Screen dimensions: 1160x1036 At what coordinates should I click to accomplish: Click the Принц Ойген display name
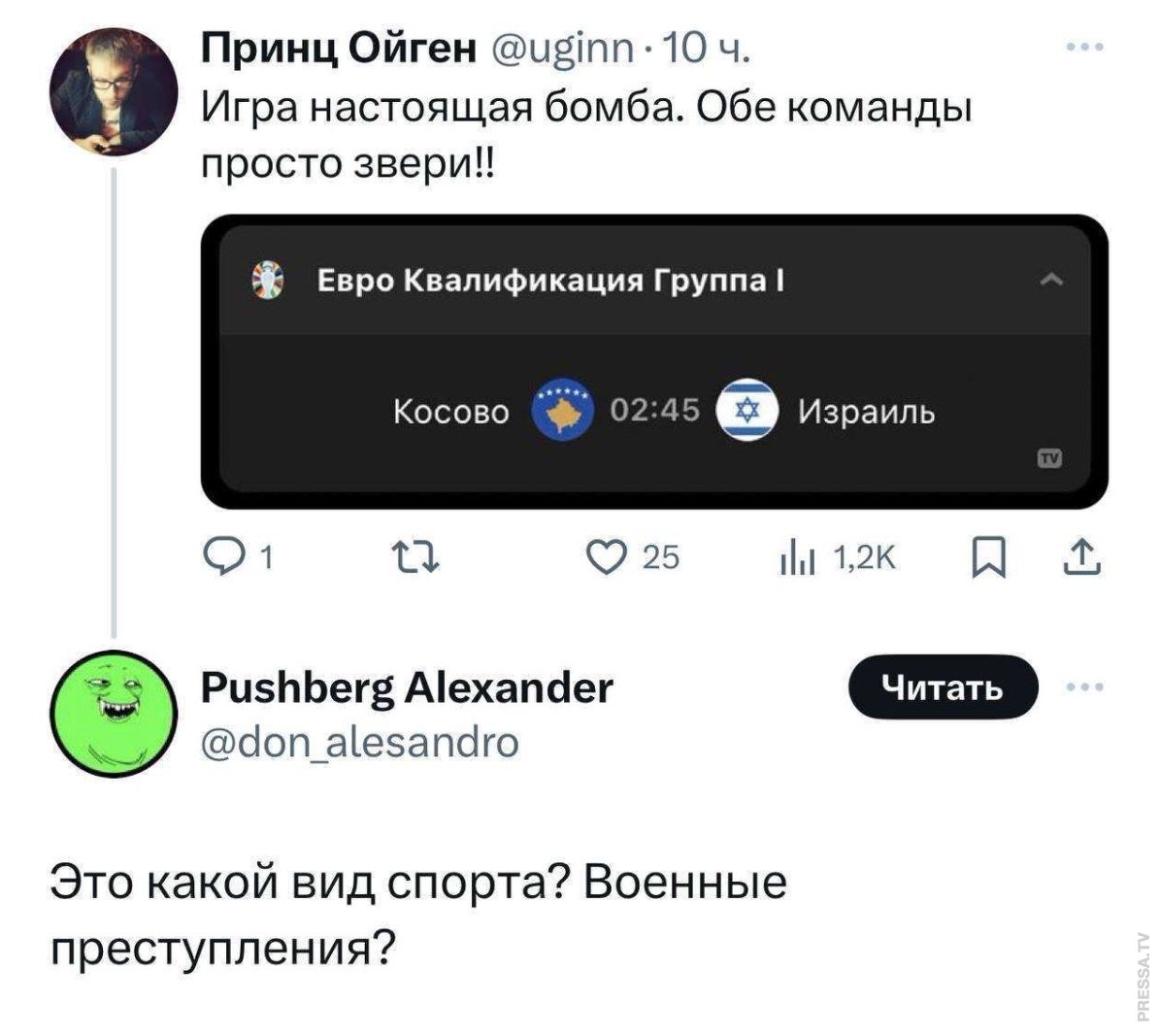tap(339, 46)
